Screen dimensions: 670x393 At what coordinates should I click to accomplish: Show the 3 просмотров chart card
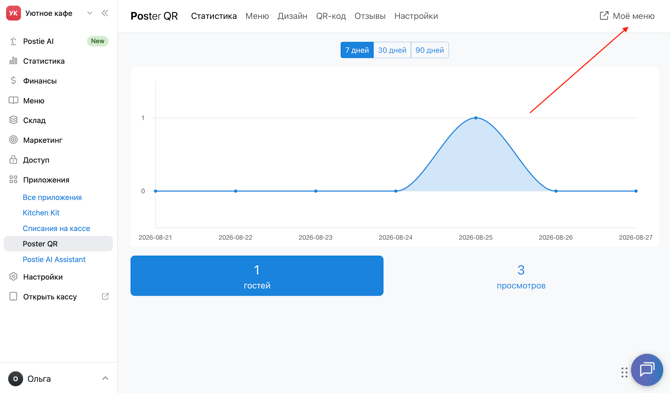(x=521, y=276)
